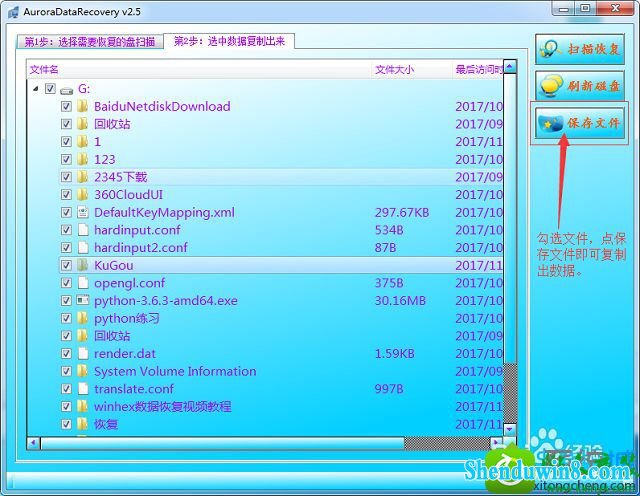
Task: Click the G: drive icon
Action: (x=66, y=89)
